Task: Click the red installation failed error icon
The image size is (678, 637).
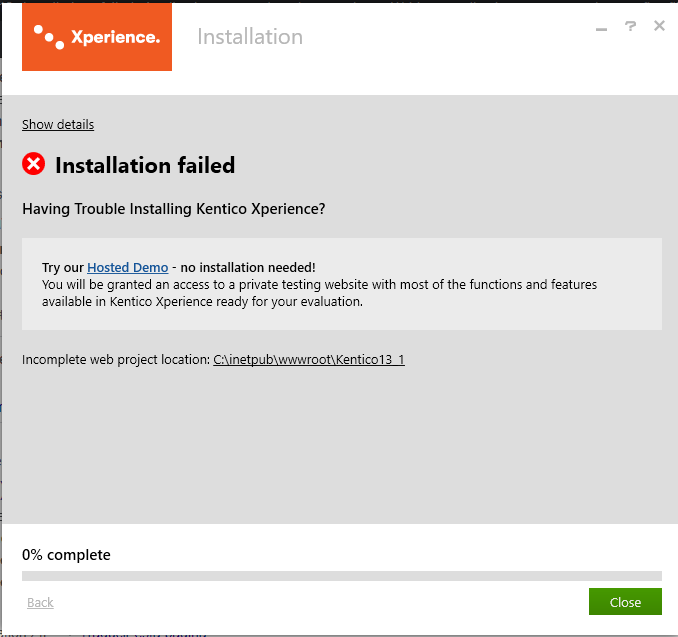Action: 34,164
